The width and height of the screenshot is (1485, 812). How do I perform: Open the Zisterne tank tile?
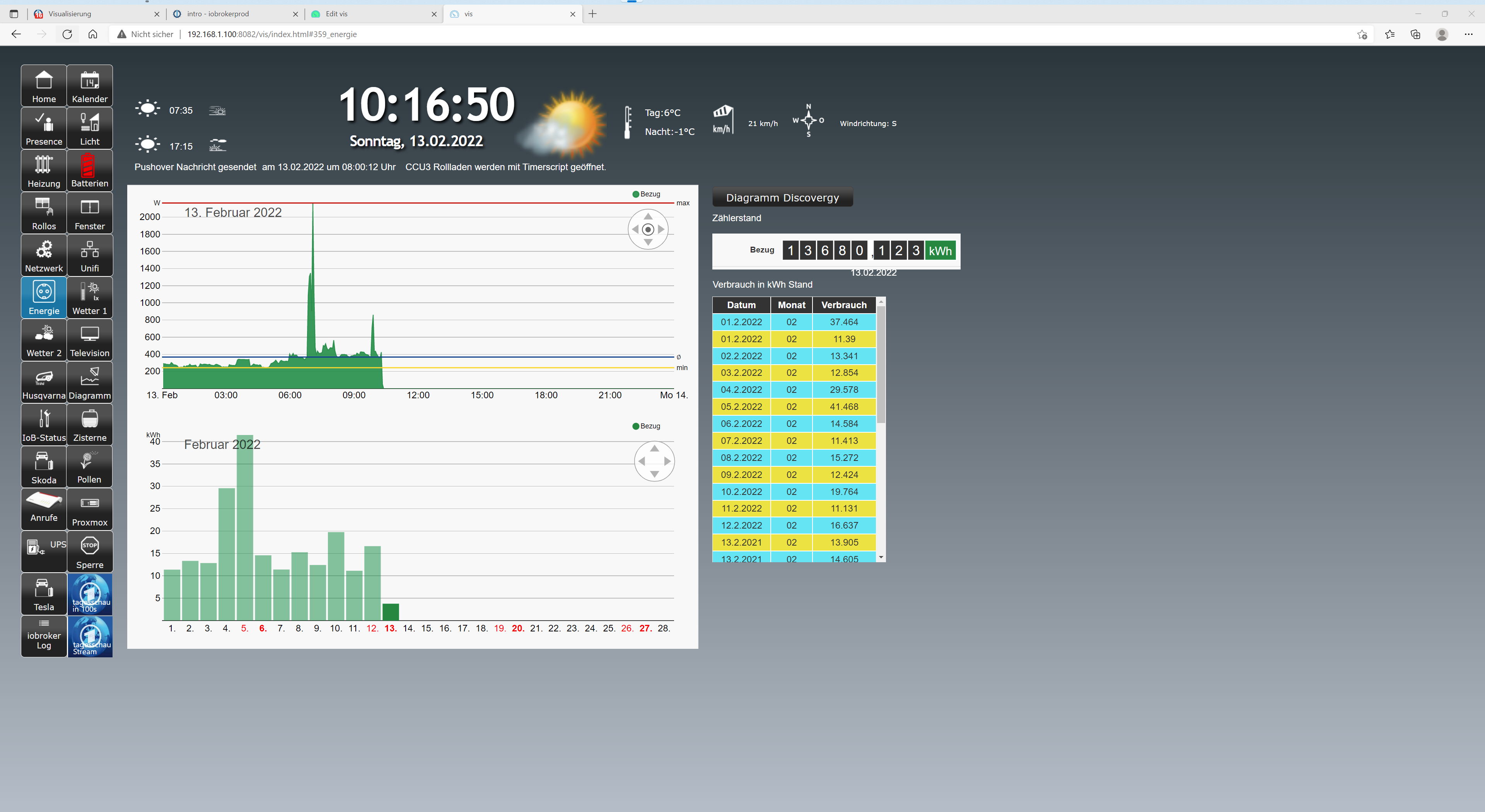(x=89, y=424)
